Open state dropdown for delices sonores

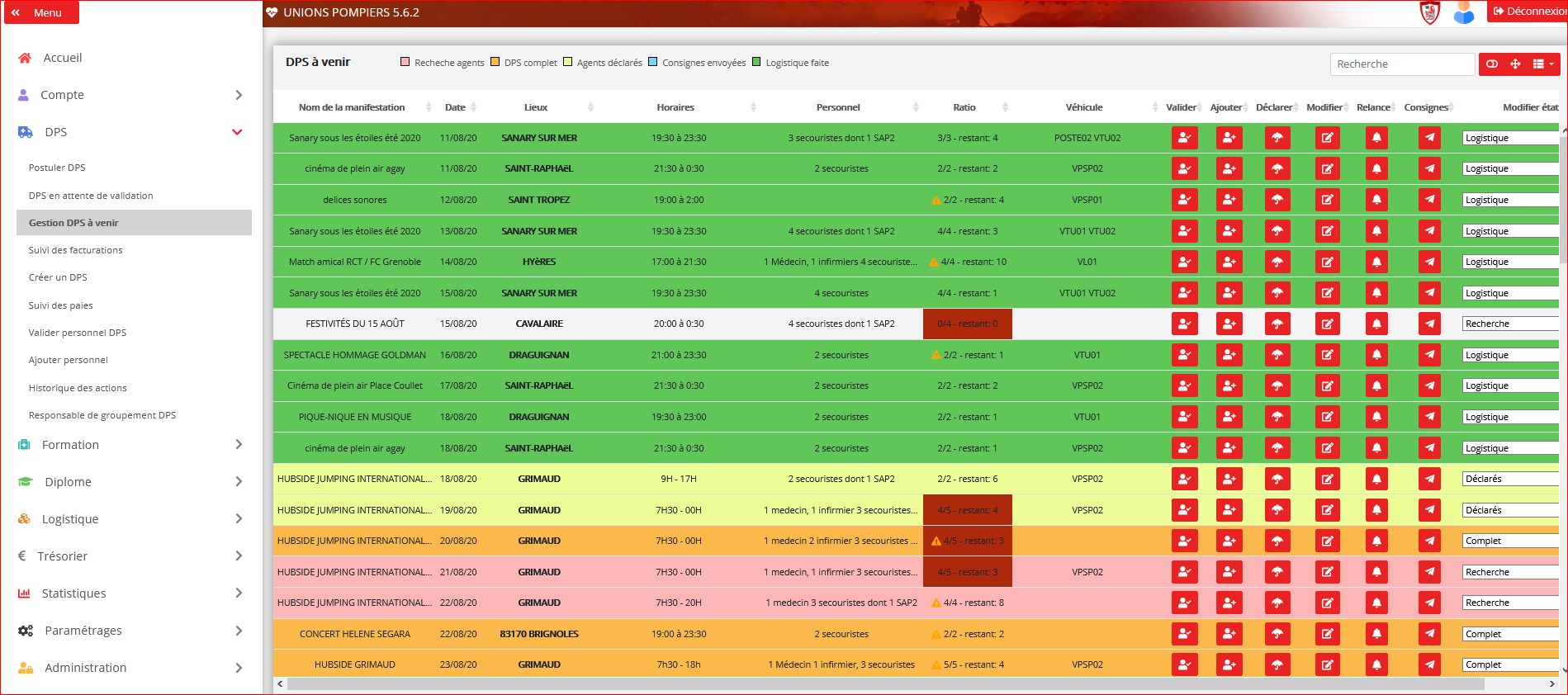(x=1511, y=200)
